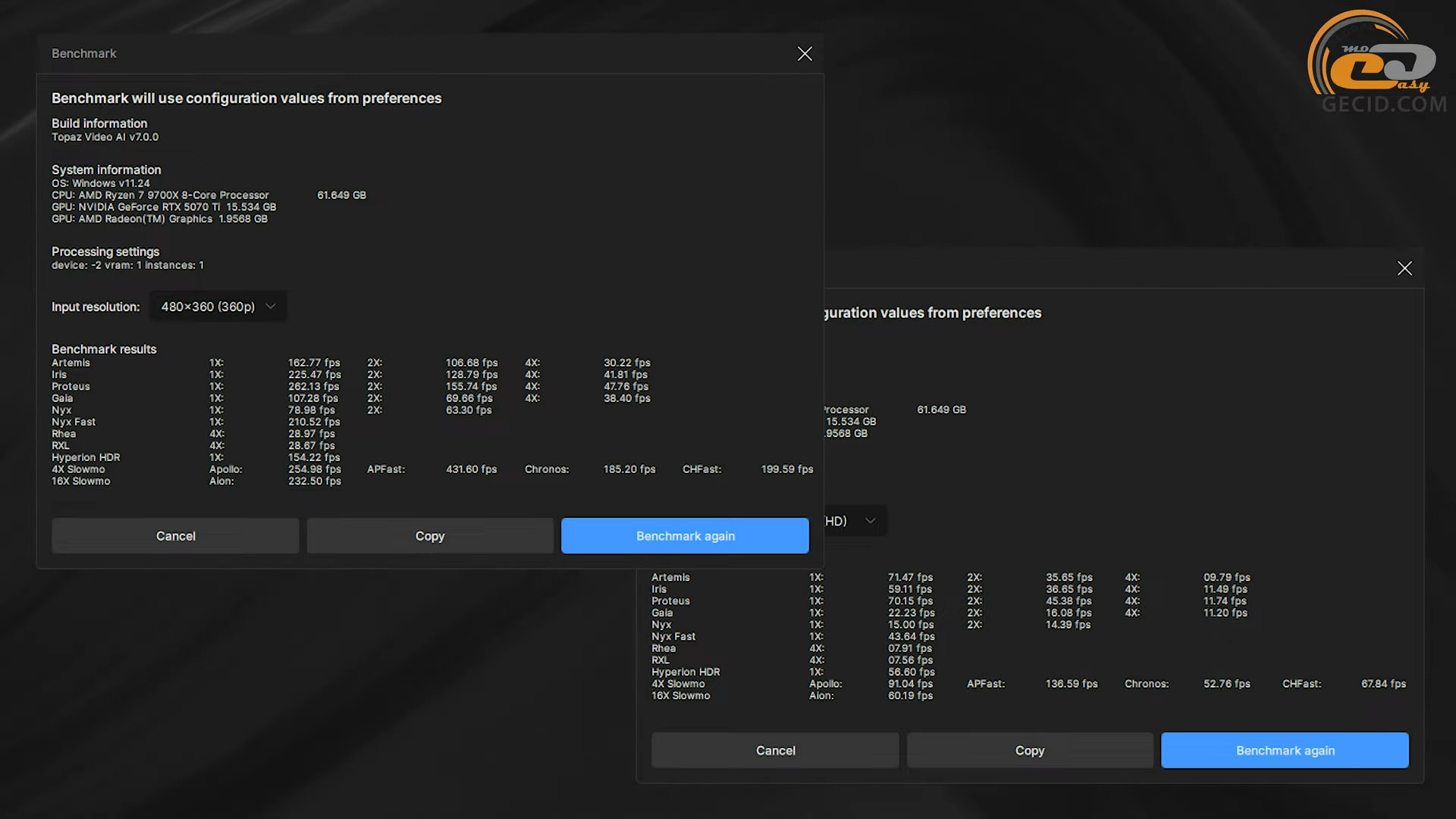The image size is (1456, 819).
Task: Click rear window APFast value 136.59 fps
Action: click(1072, 684)
